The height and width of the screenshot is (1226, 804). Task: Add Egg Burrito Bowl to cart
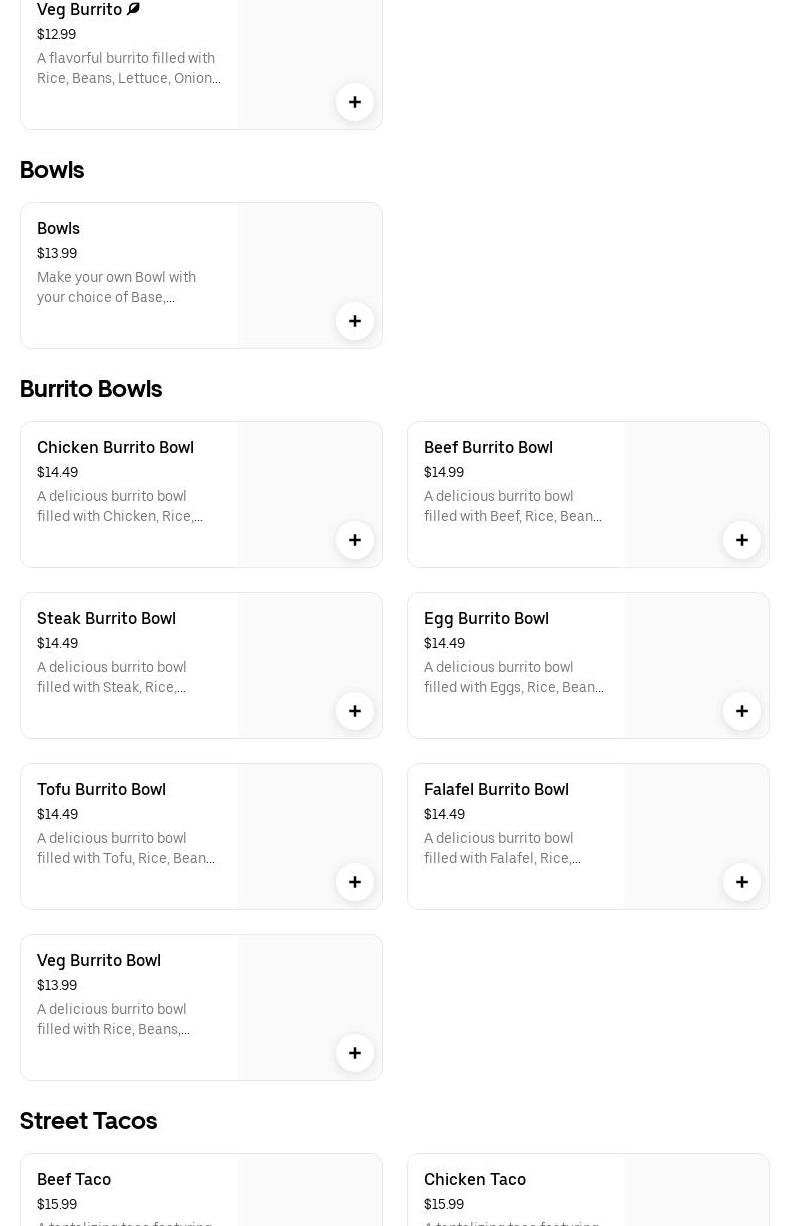[x=741, y=711]
